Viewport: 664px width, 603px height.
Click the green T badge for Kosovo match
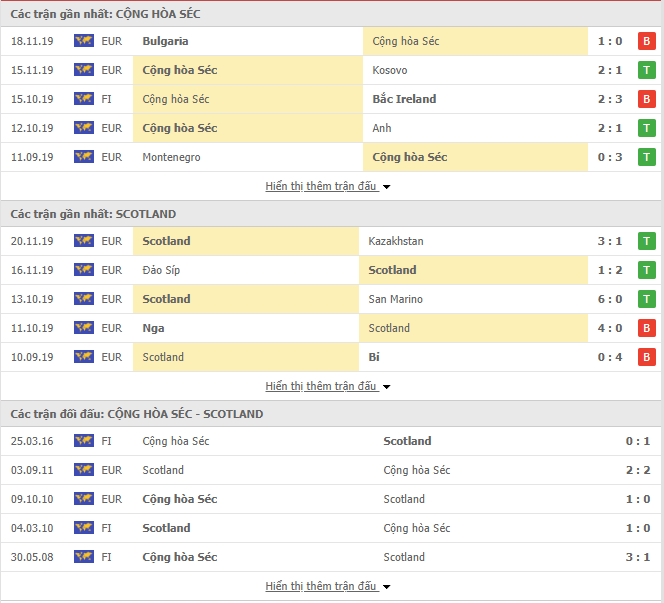(646, 70)
